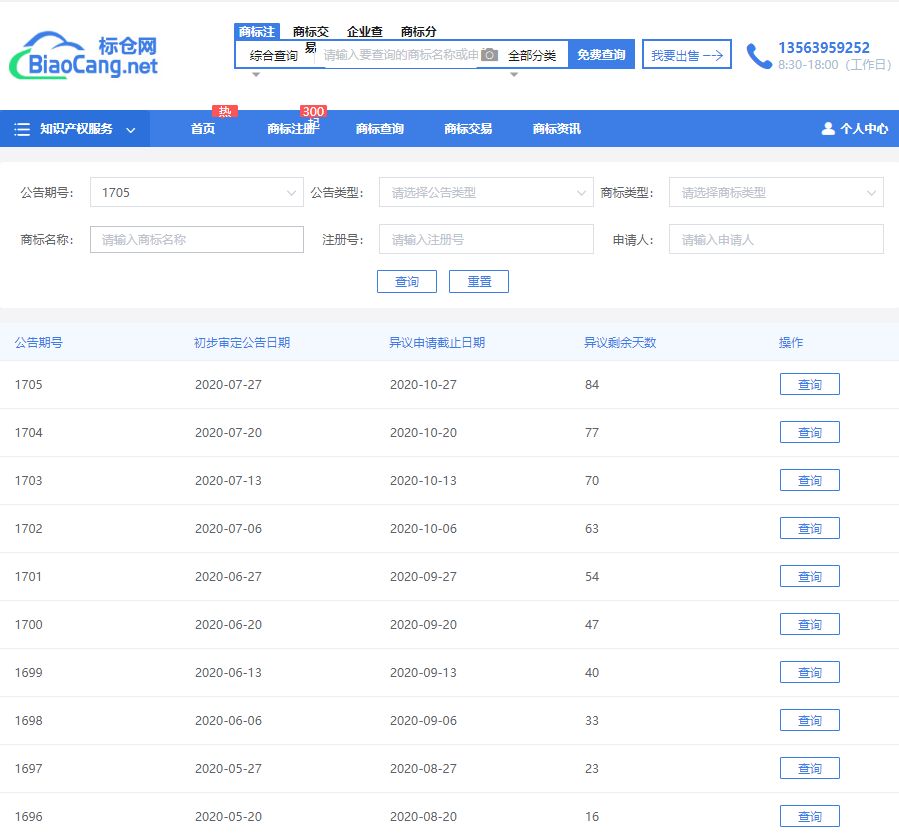Click the phone handset icon
Screen dimensions: 899x837
coord(759,56)
